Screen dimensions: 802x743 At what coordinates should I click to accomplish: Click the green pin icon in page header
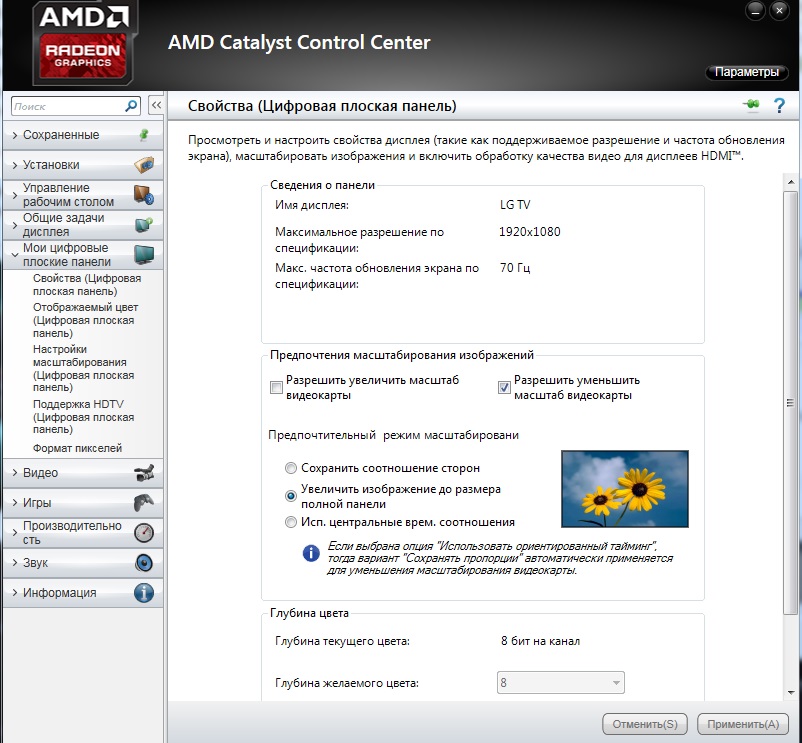[751, 105]
